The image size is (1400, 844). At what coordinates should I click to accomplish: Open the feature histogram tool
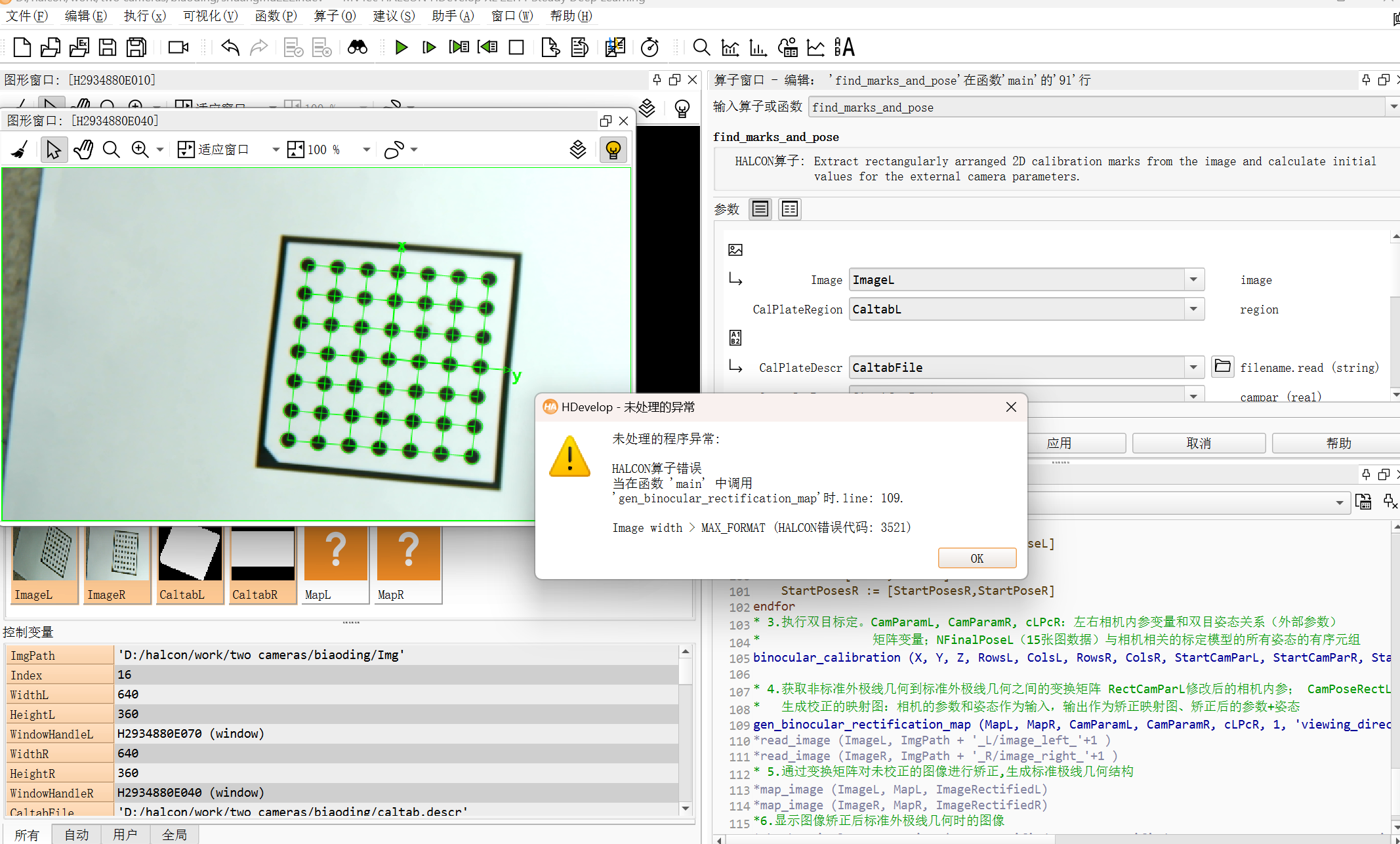[x=758, y=47]
